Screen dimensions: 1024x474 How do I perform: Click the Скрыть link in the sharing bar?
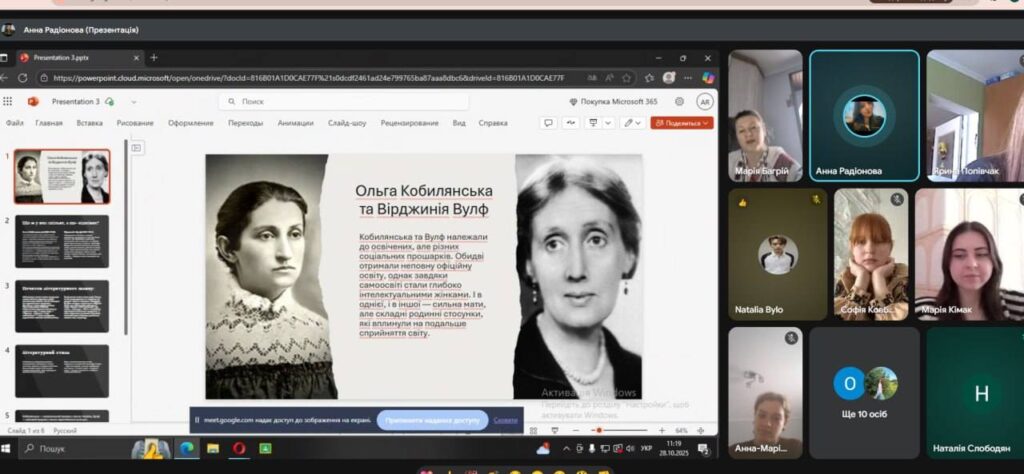(505, 420)
